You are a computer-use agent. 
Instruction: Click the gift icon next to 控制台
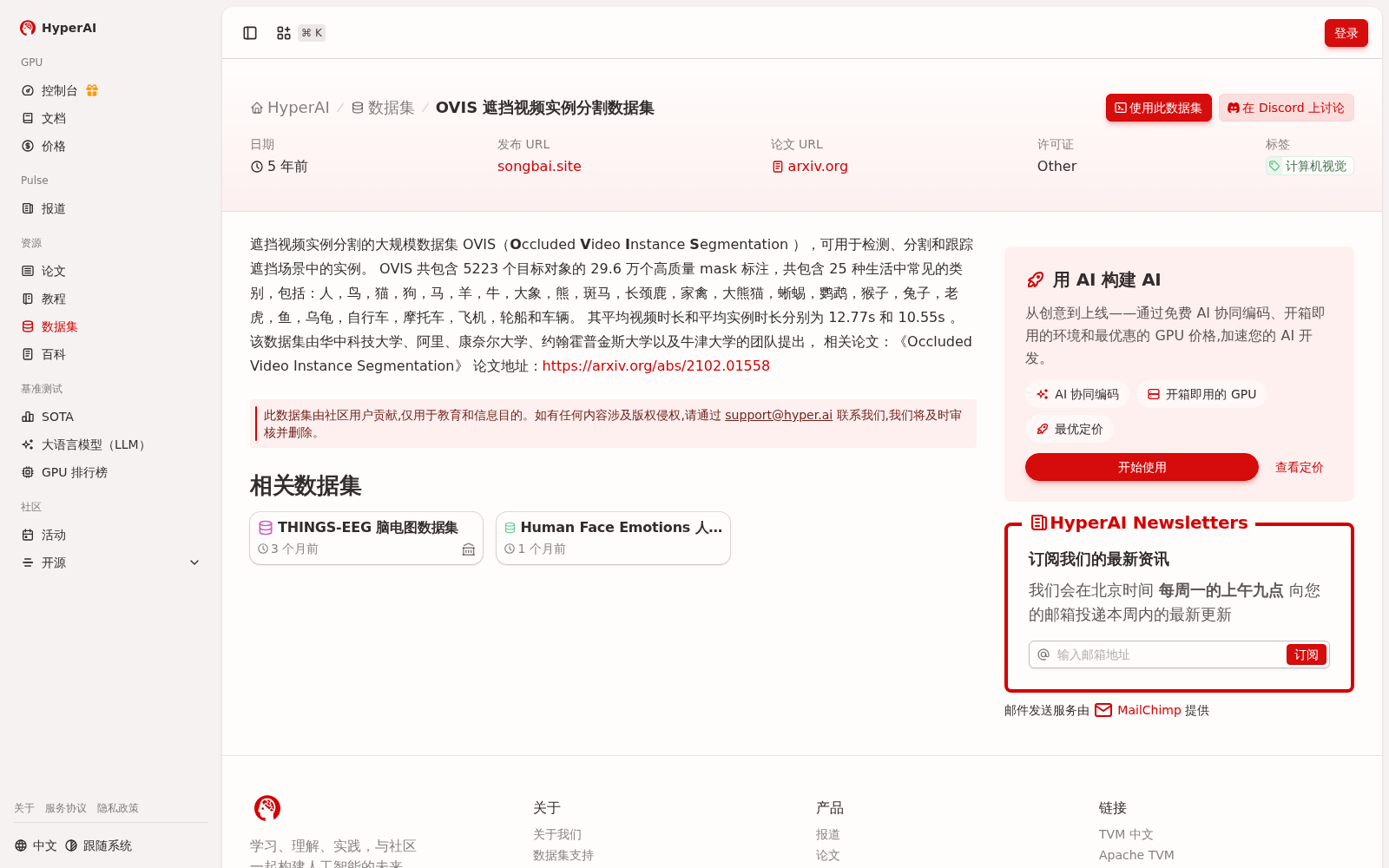pyautogui.click(x=92, y=90)
